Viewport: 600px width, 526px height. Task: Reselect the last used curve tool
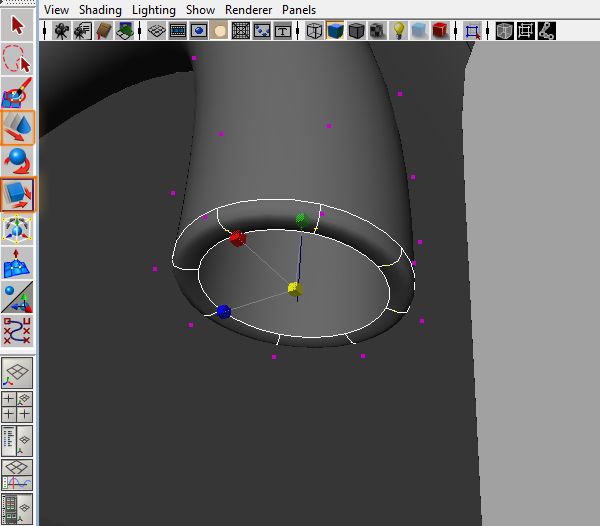click(x=17, y=331)
